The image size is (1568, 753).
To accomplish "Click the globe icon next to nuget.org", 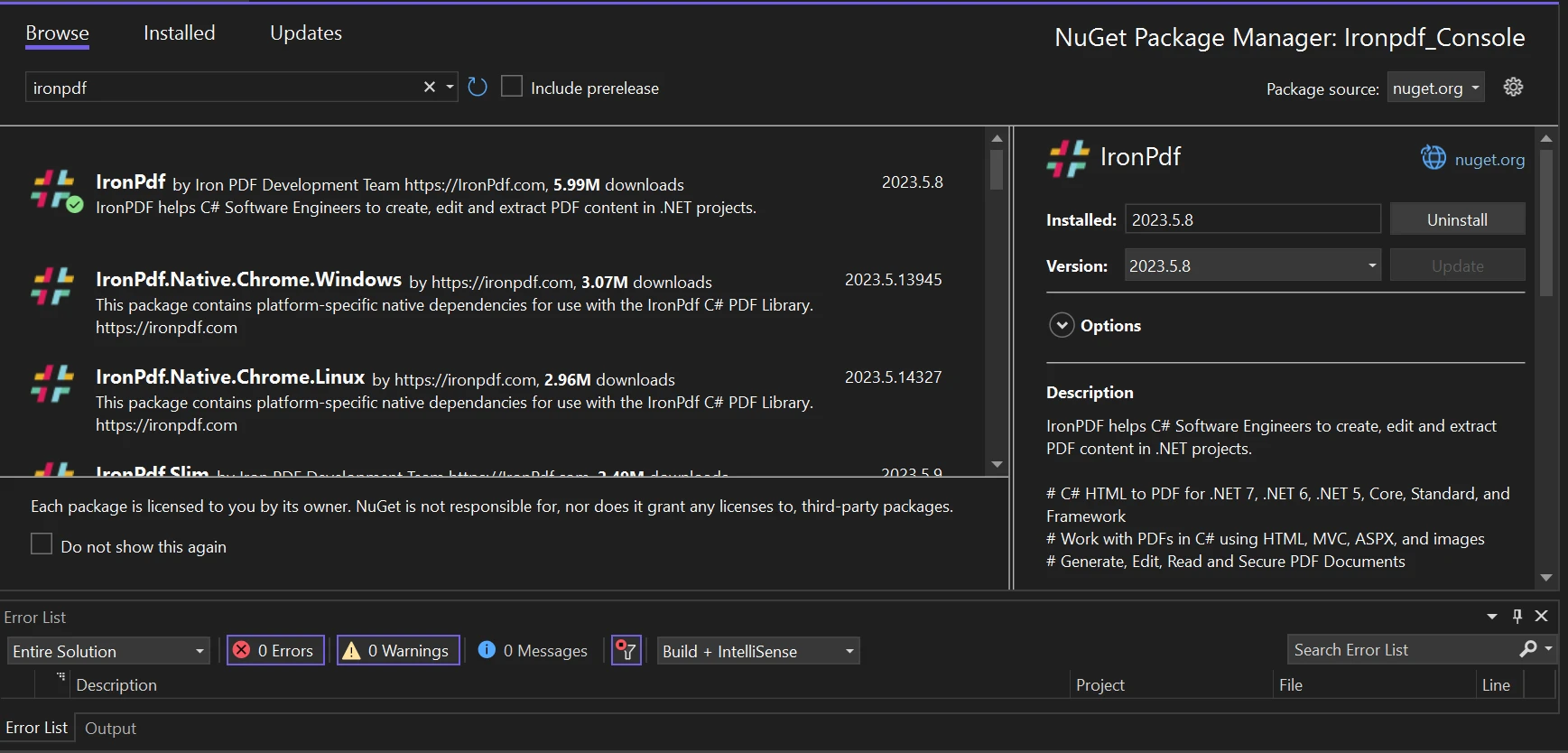I will point(1433,158).
